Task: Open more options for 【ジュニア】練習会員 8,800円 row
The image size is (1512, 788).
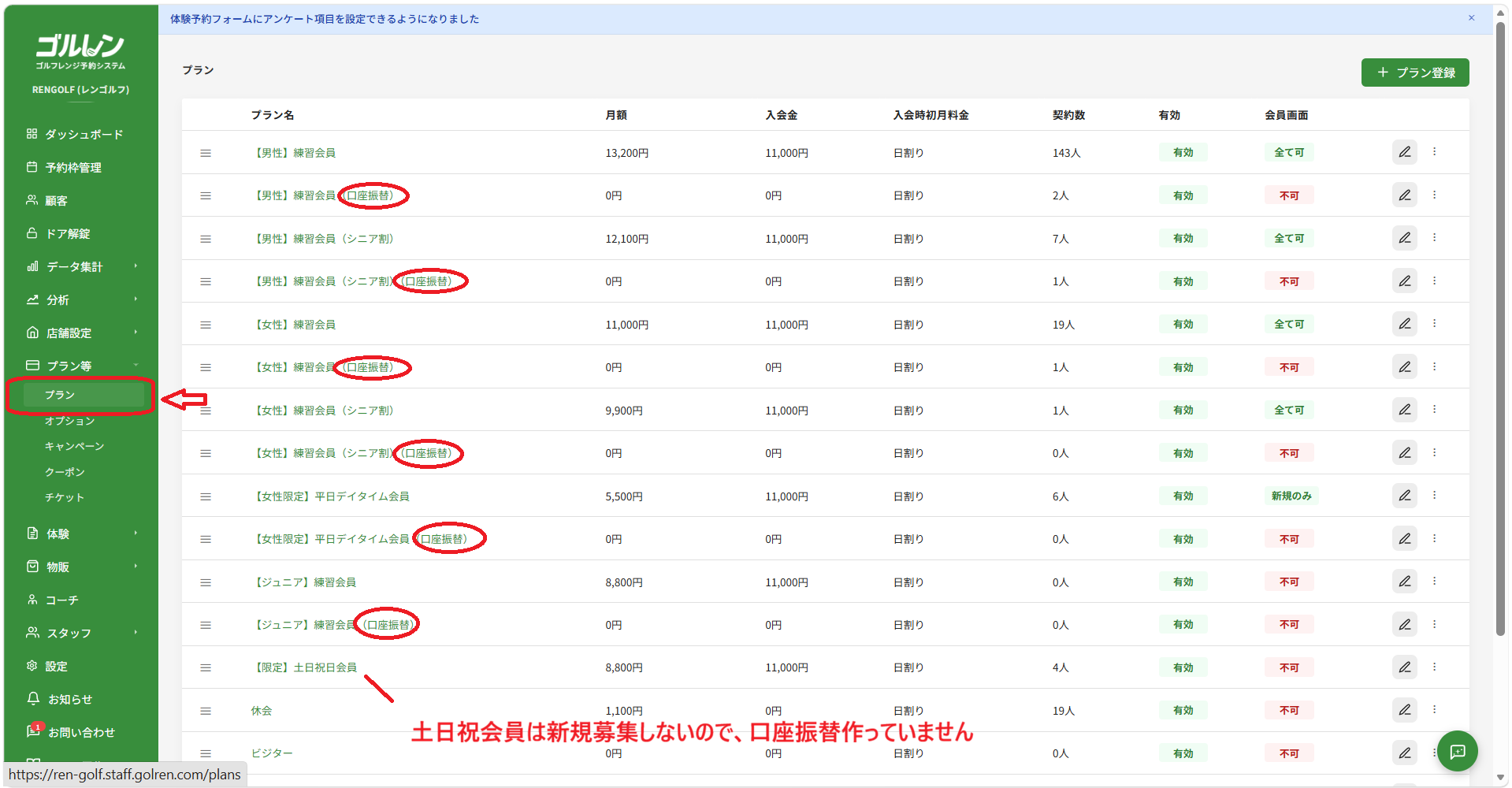Action: click(x=1434, y=582)
